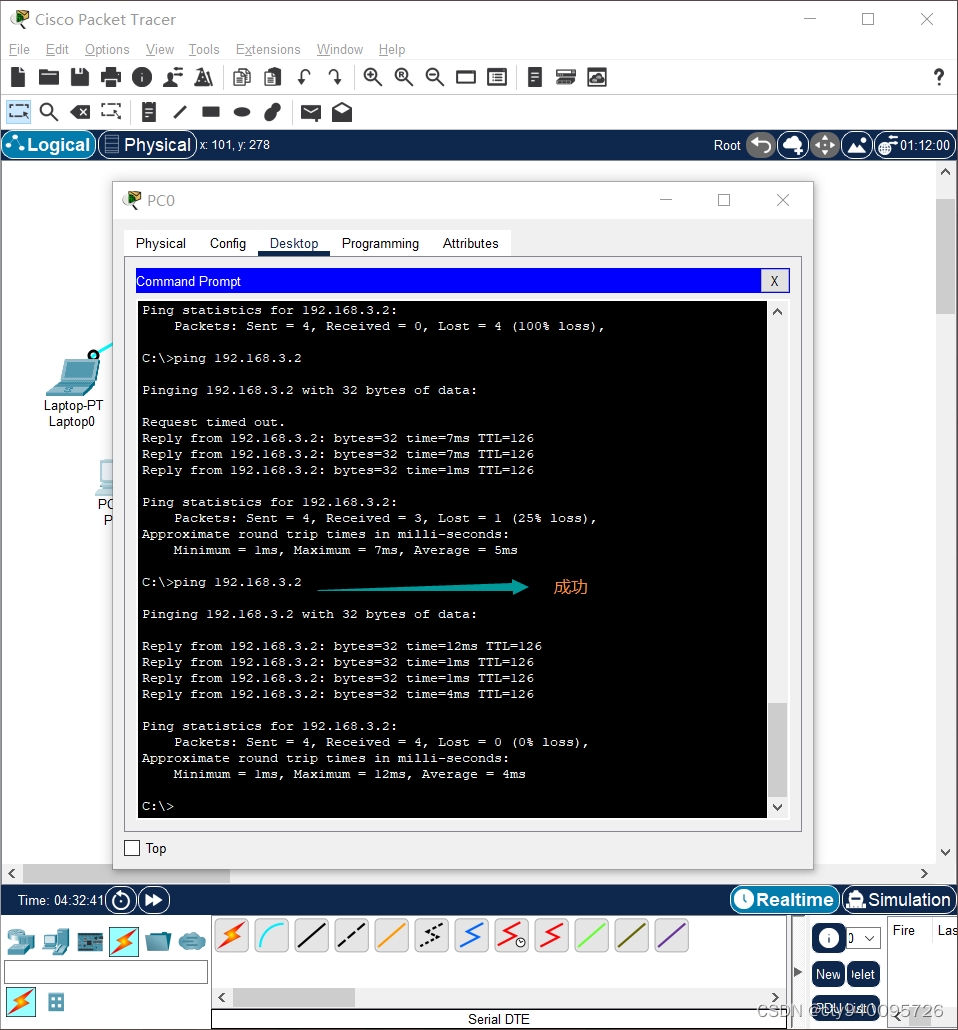This screenshot has width=958, height=1030.
Task: Click the Zoom Reset magnifier
Action: [403, 78]
